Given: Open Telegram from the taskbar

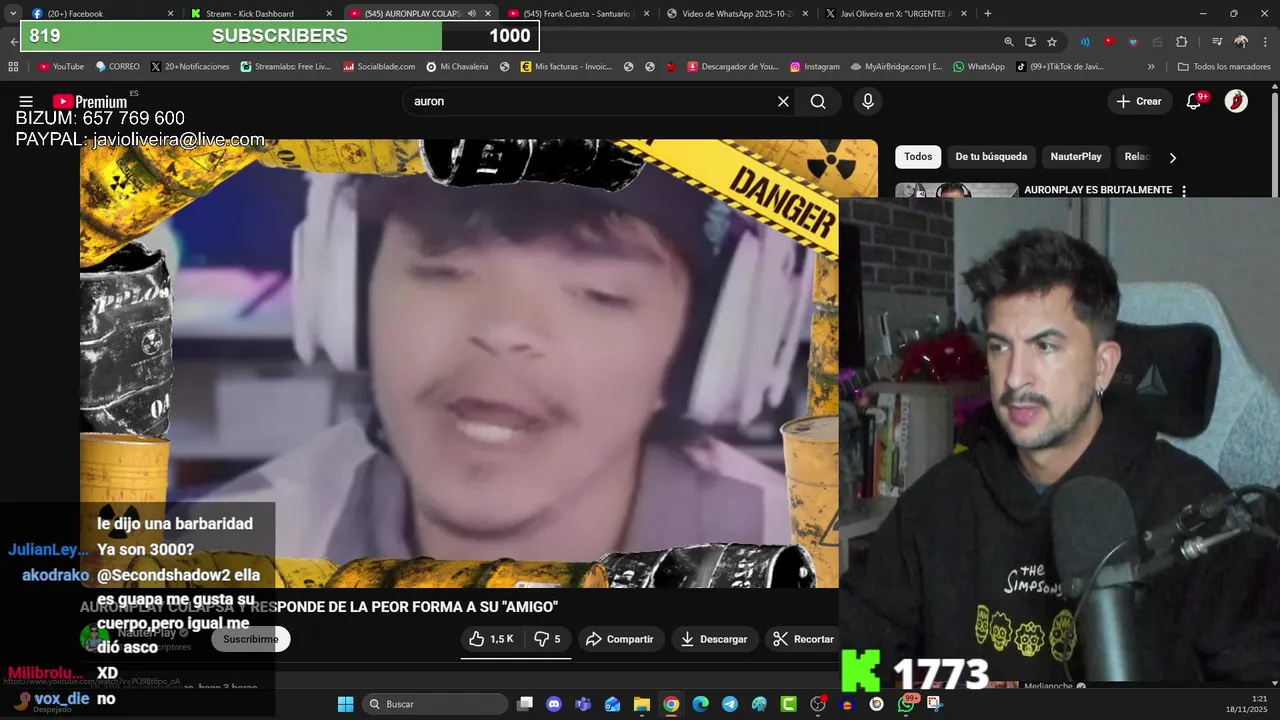Looking at the screenshot, I should pyautogui.click(x=730, y=704).
